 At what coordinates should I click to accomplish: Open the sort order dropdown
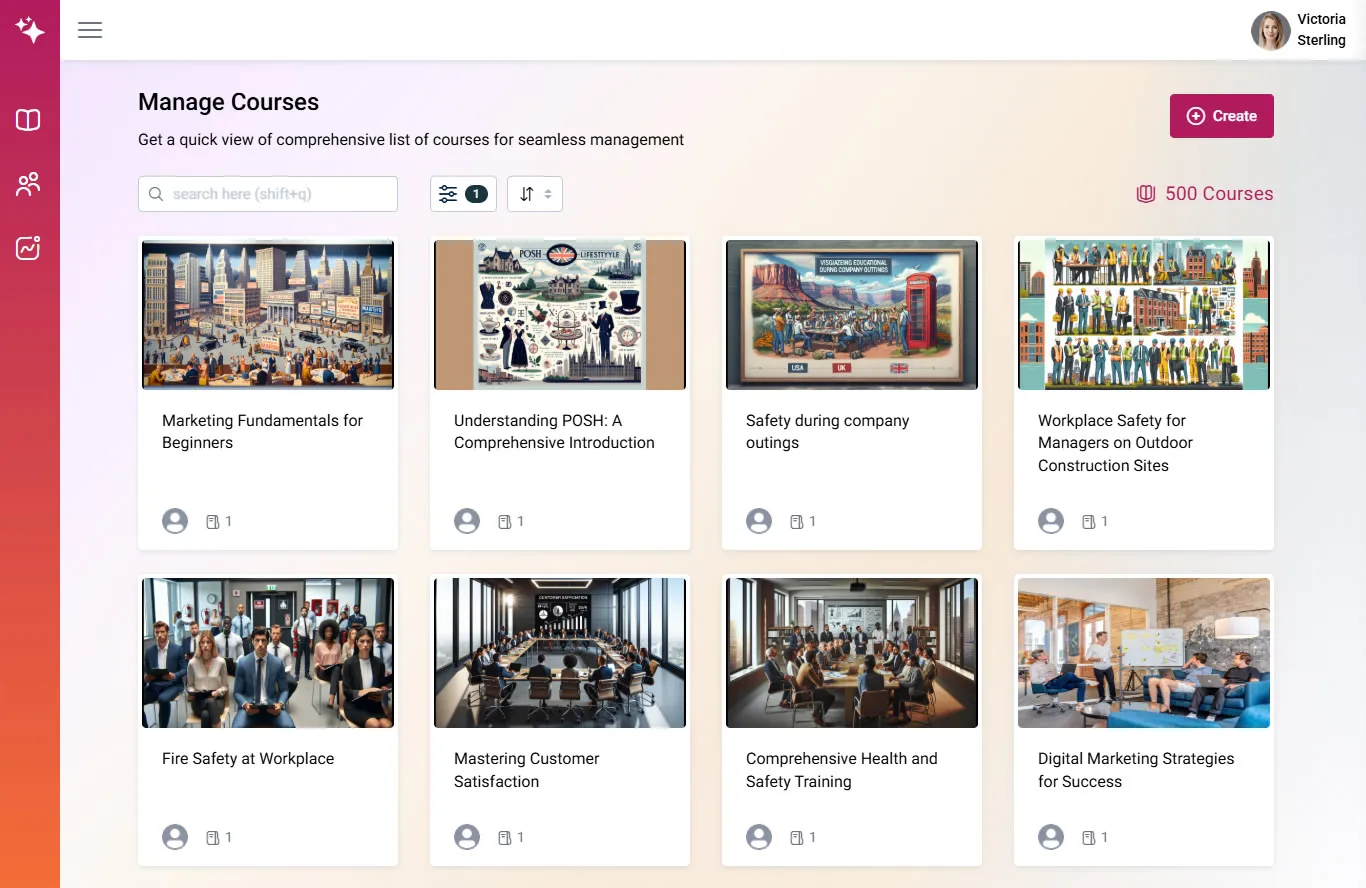click(x=535, y=194)
